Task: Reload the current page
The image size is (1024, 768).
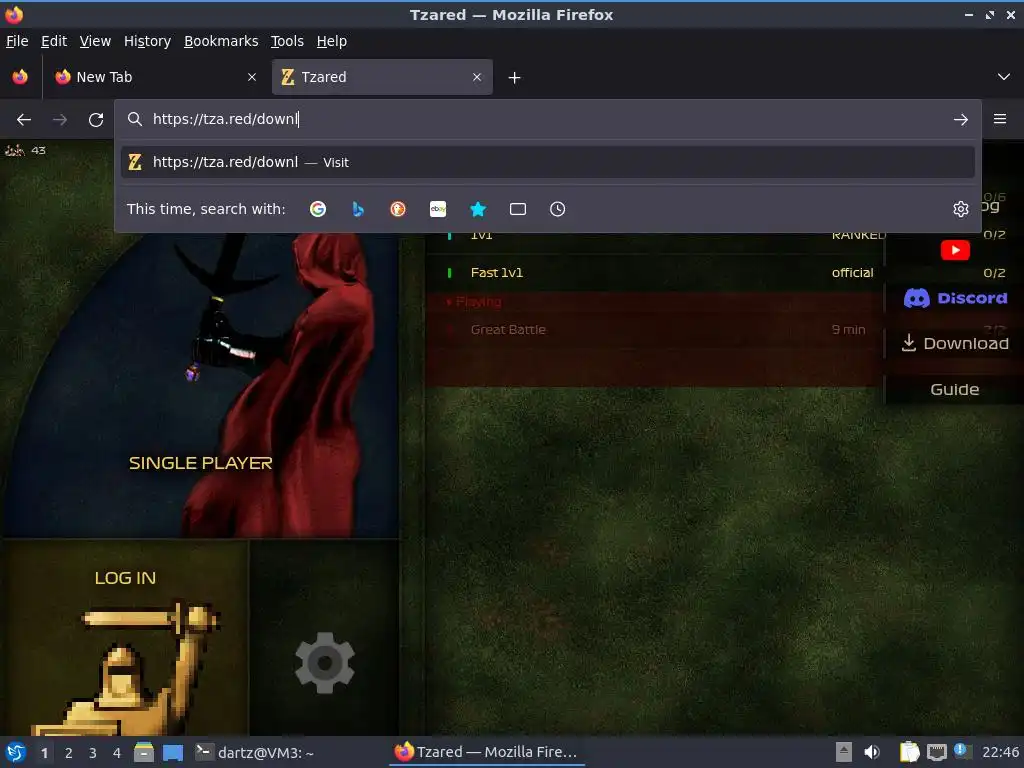Action: [x=96, y=120]
